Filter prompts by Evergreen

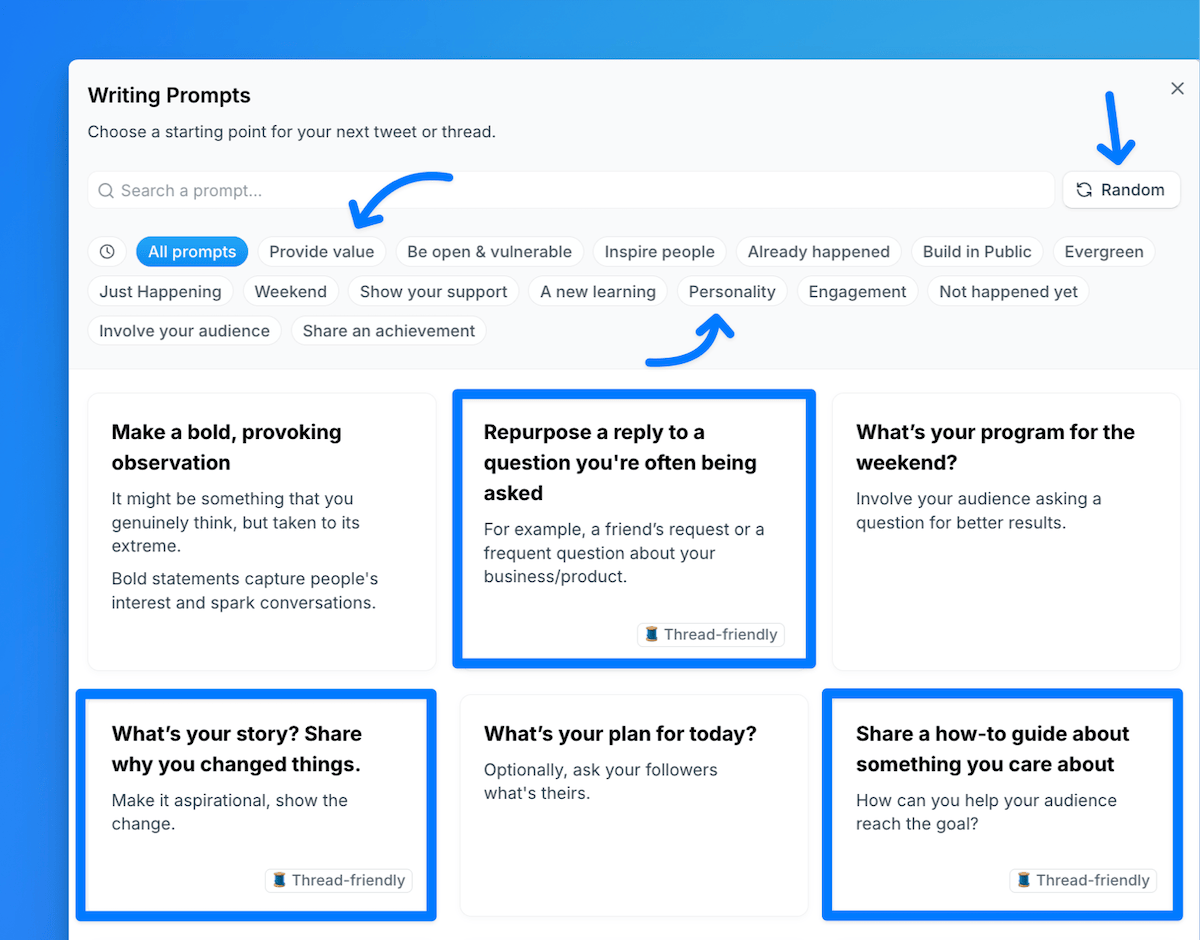click(1103, 252)
